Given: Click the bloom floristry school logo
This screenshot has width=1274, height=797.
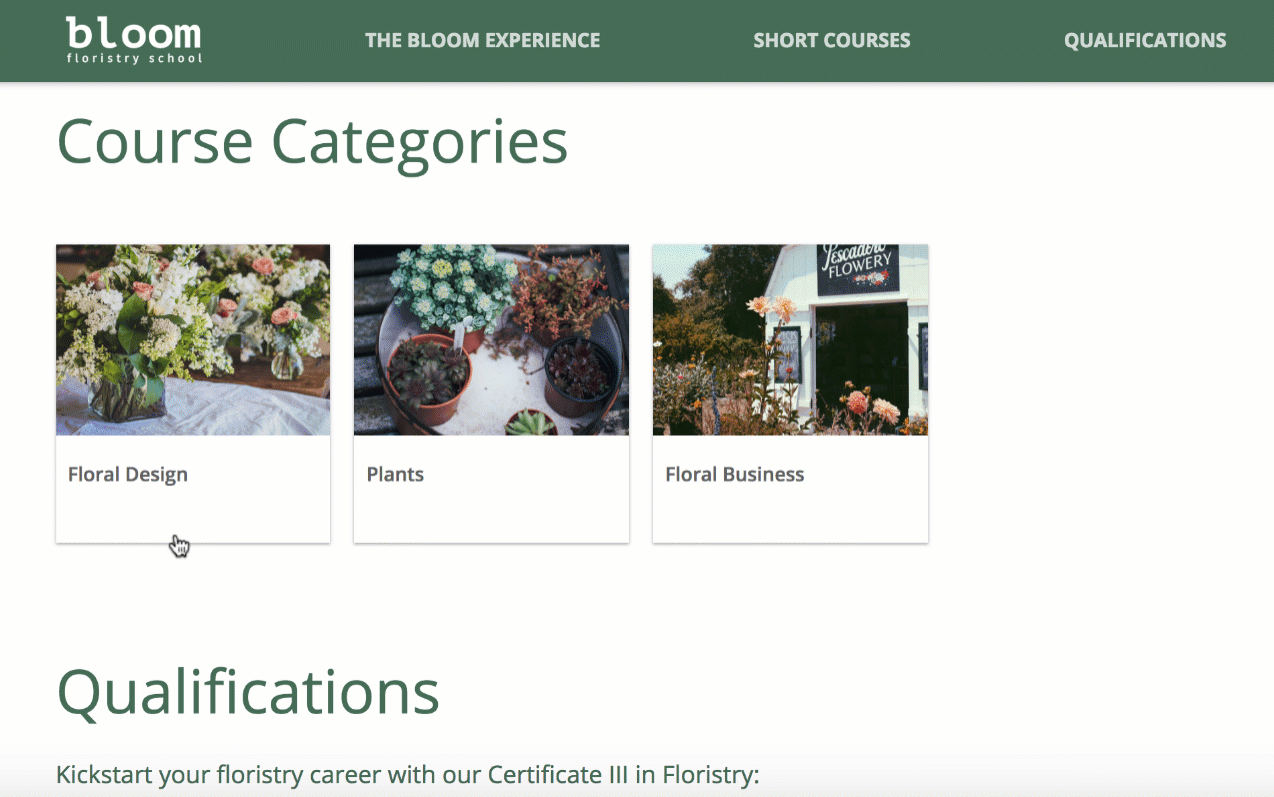Looking at the screenshot, I should [134, 40].
